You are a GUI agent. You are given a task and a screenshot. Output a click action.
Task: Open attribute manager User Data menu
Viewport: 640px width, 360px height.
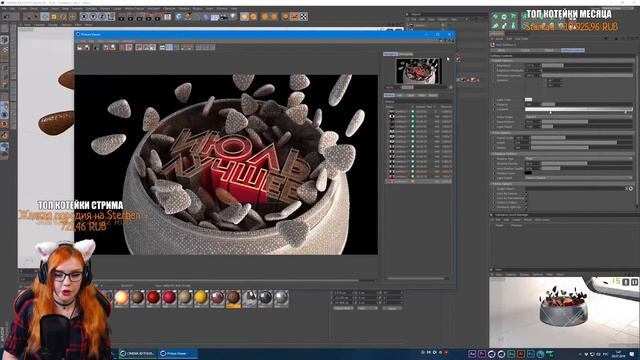[x=522, y=39]
